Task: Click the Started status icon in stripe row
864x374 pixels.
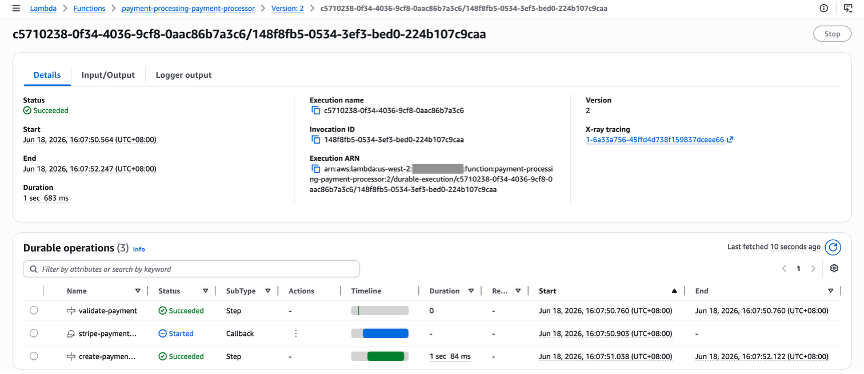Action: pyautogui.click(x=163, y=333)
